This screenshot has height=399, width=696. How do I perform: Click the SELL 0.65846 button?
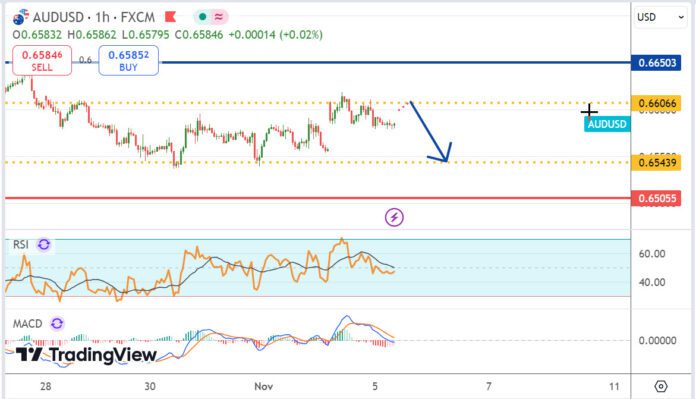[x=42, y=60]
